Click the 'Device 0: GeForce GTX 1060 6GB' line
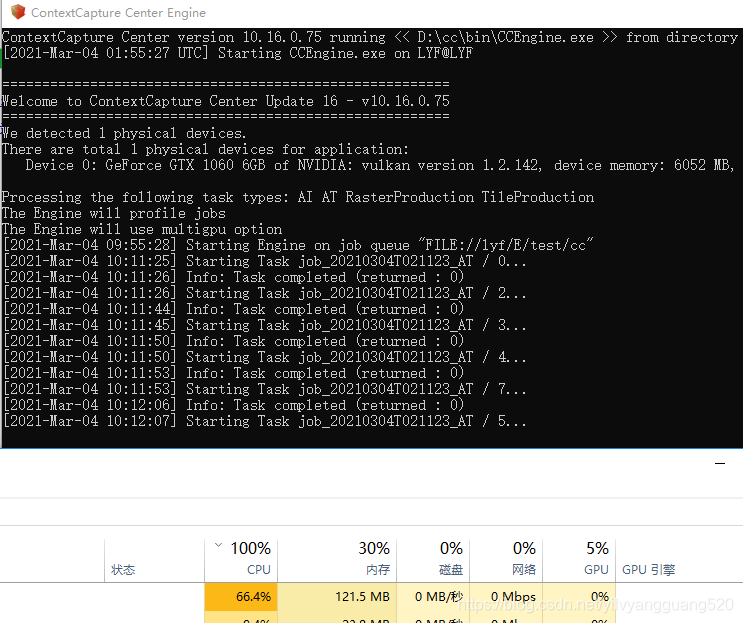743x623 pixels. [x=380, y=165]
